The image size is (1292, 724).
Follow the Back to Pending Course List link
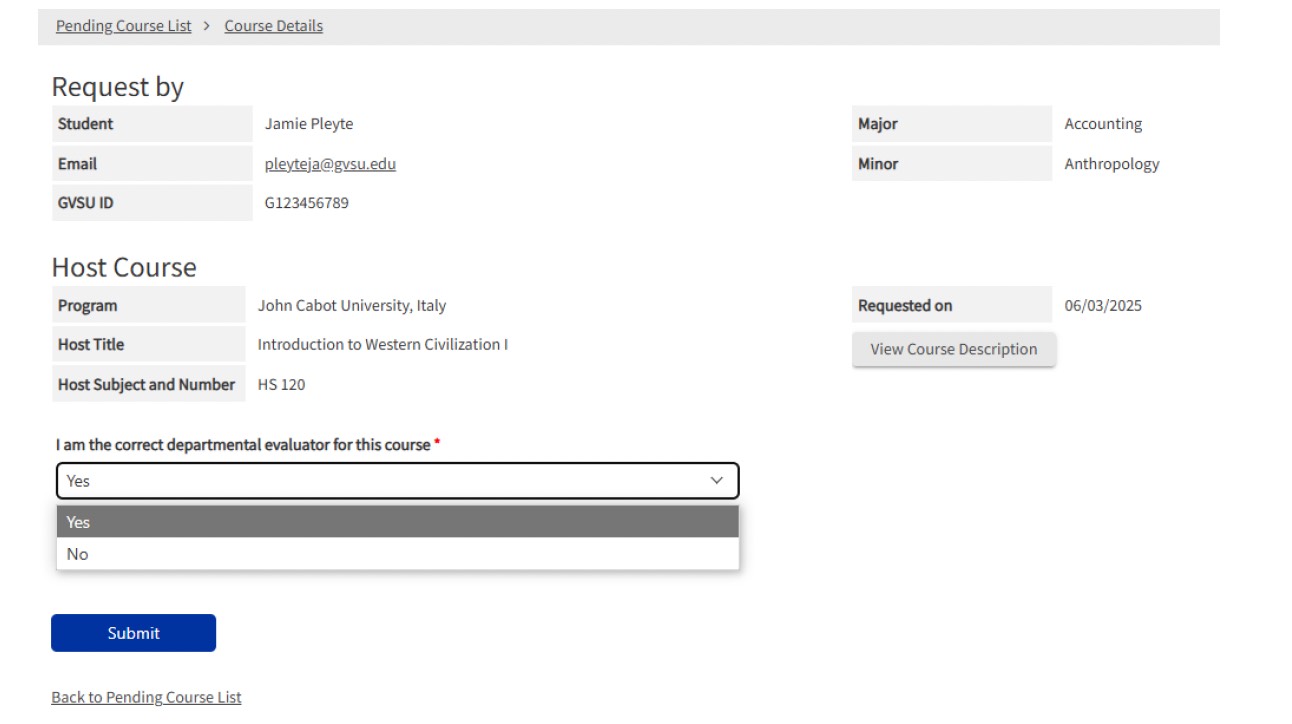coord(146,697)
